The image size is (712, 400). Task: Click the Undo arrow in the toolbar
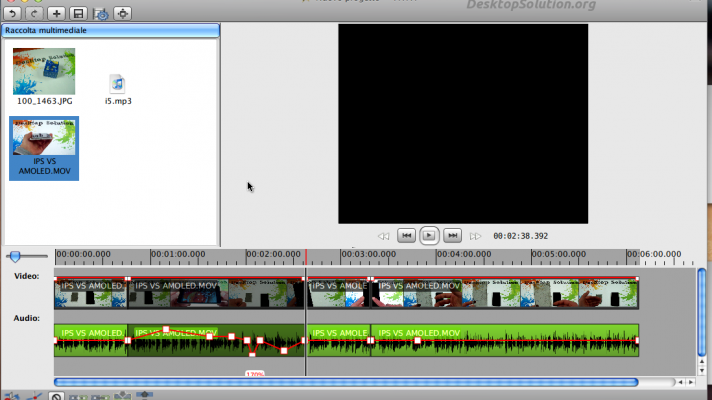click(12, 13)
